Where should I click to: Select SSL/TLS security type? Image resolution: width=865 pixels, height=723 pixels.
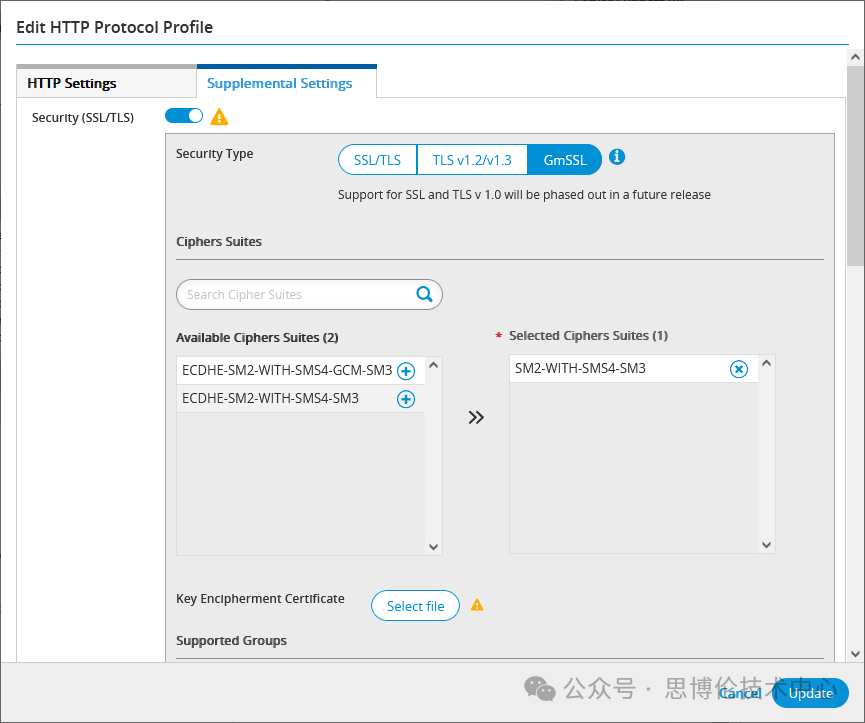coord(378,160)
